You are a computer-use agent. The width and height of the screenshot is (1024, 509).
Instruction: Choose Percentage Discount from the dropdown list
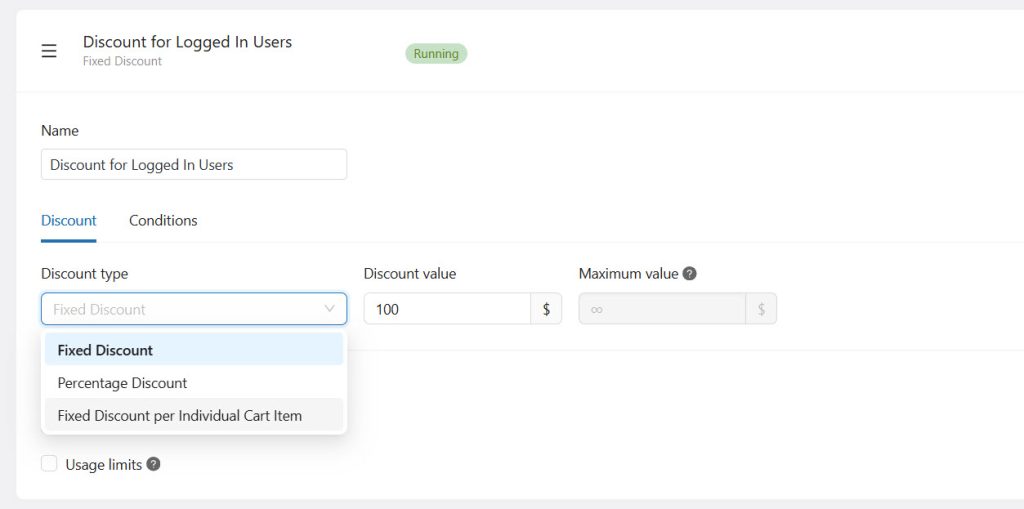tap(122, 383)
